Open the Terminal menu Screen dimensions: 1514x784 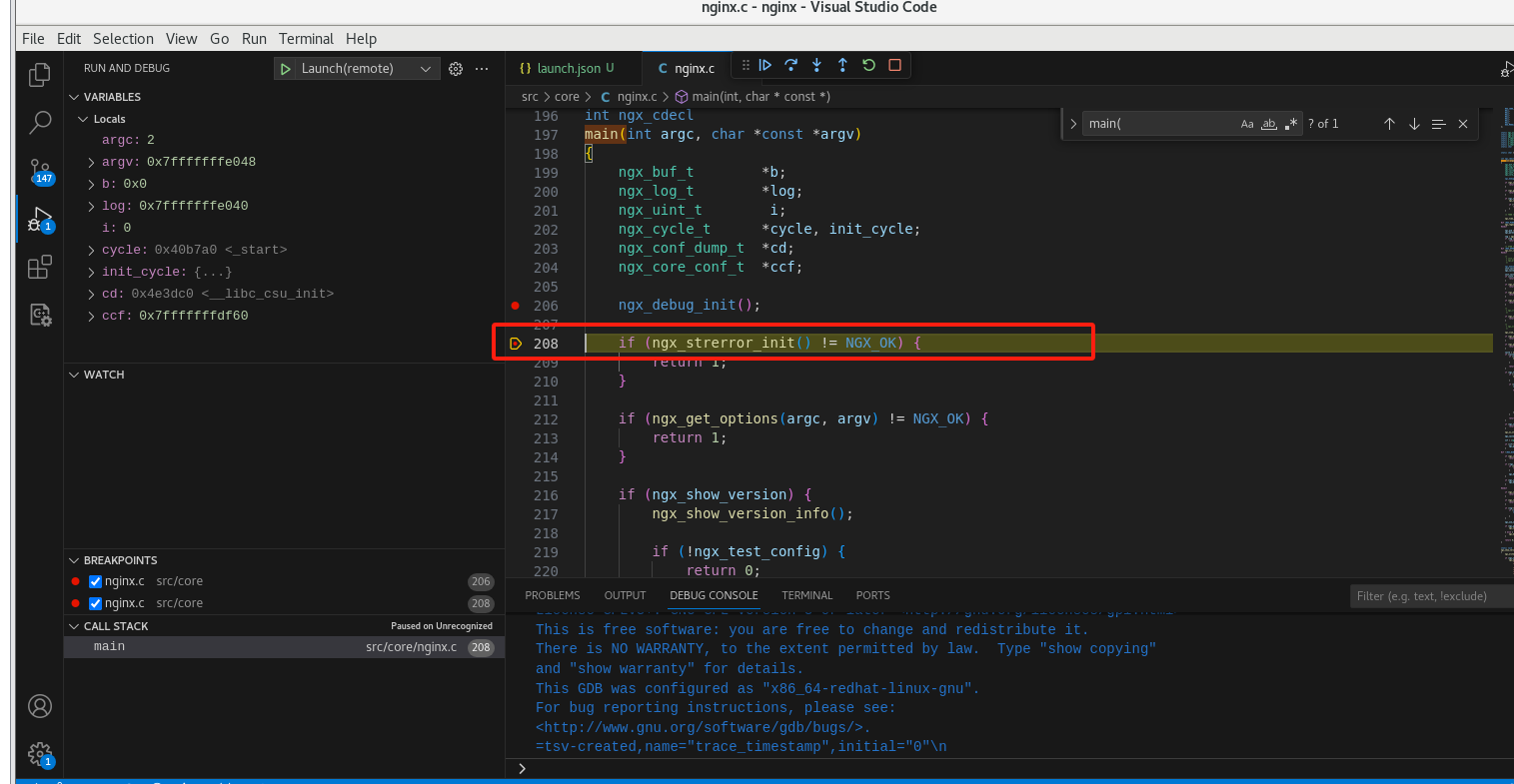(x=306, y=39)
